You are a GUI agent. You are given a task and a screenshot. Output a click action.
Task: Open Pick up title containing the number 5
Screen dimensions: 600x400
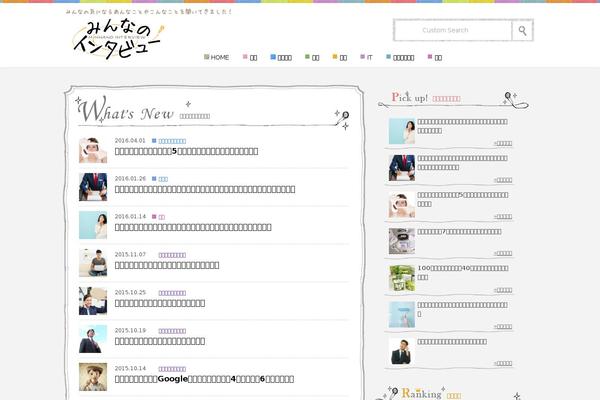tap(463, 199)
